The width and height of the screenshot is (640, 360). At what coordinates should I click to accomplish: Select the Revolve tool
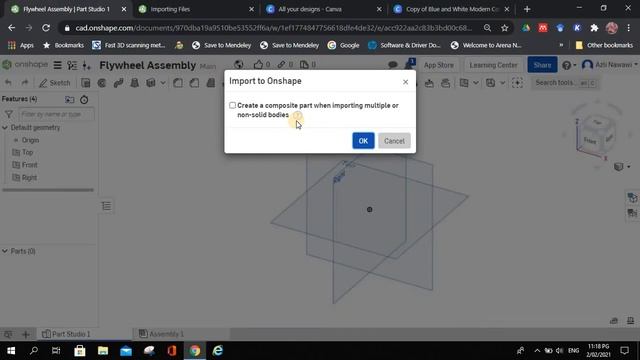[x=102, y=83]
